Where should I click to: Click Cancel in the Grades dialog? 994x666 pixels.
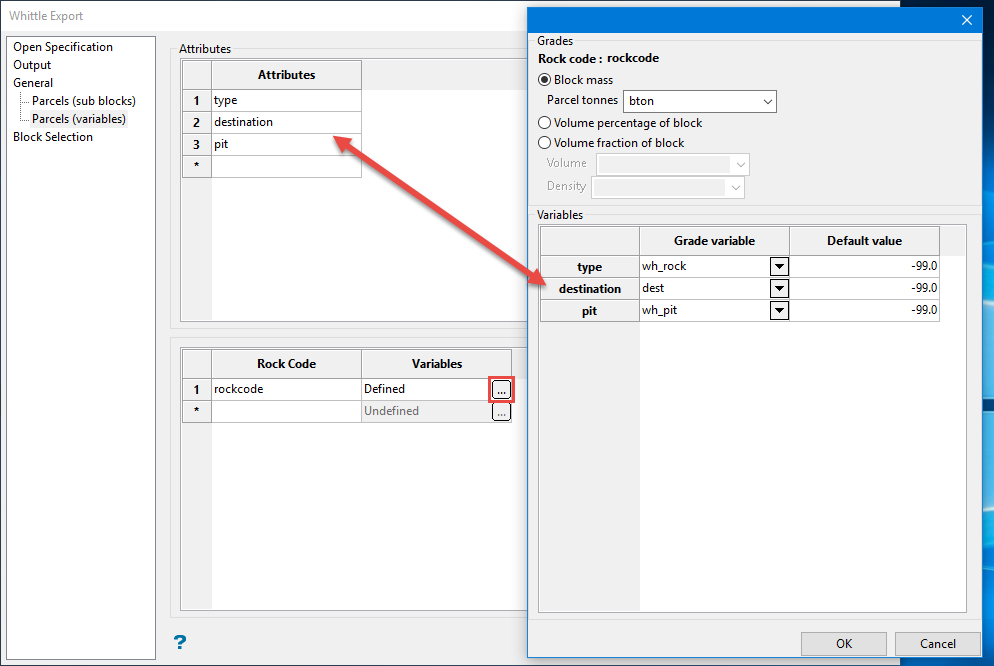938,644
